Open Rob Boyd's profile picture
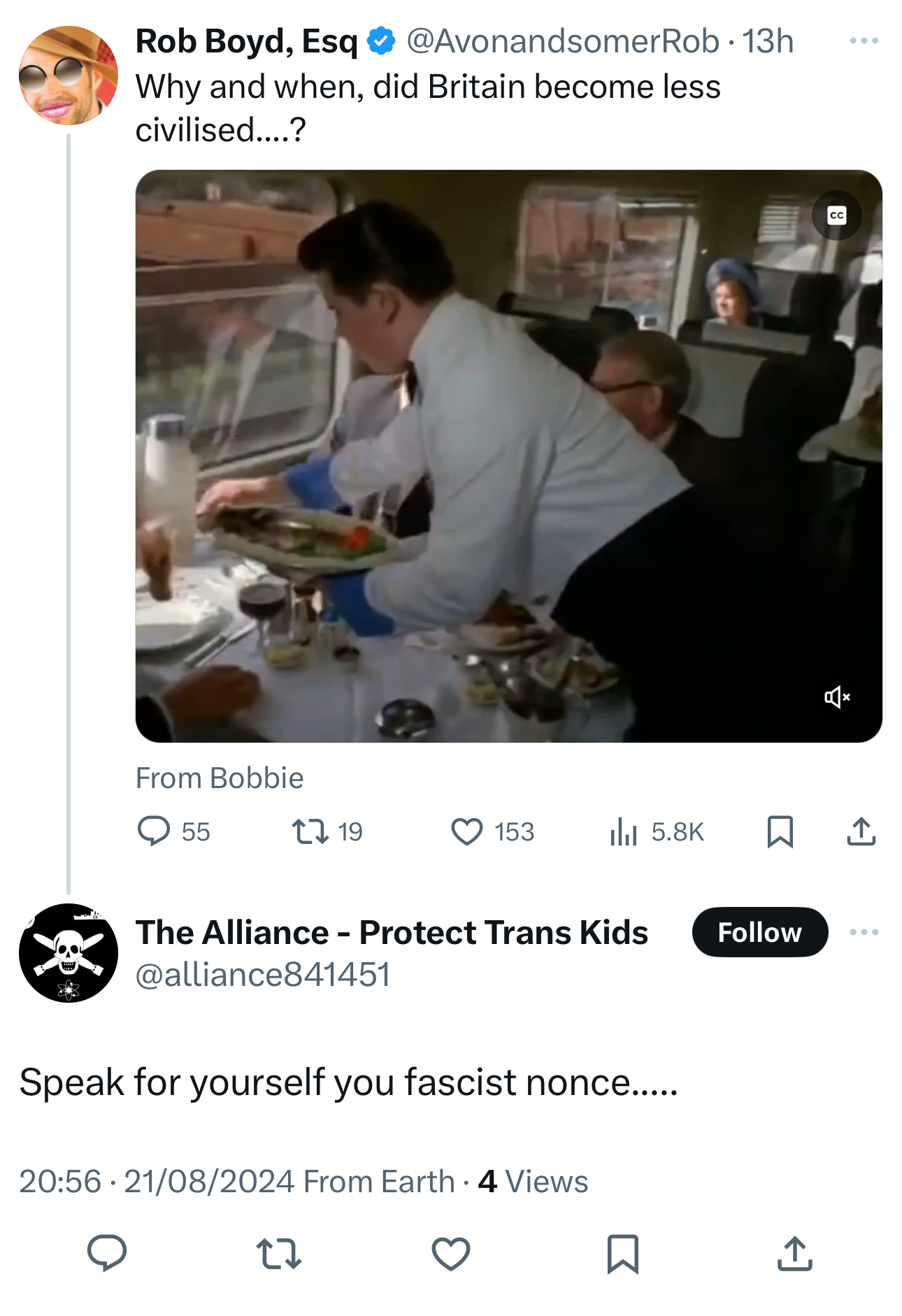This screenshot has height=1316, width=902. 69,76
